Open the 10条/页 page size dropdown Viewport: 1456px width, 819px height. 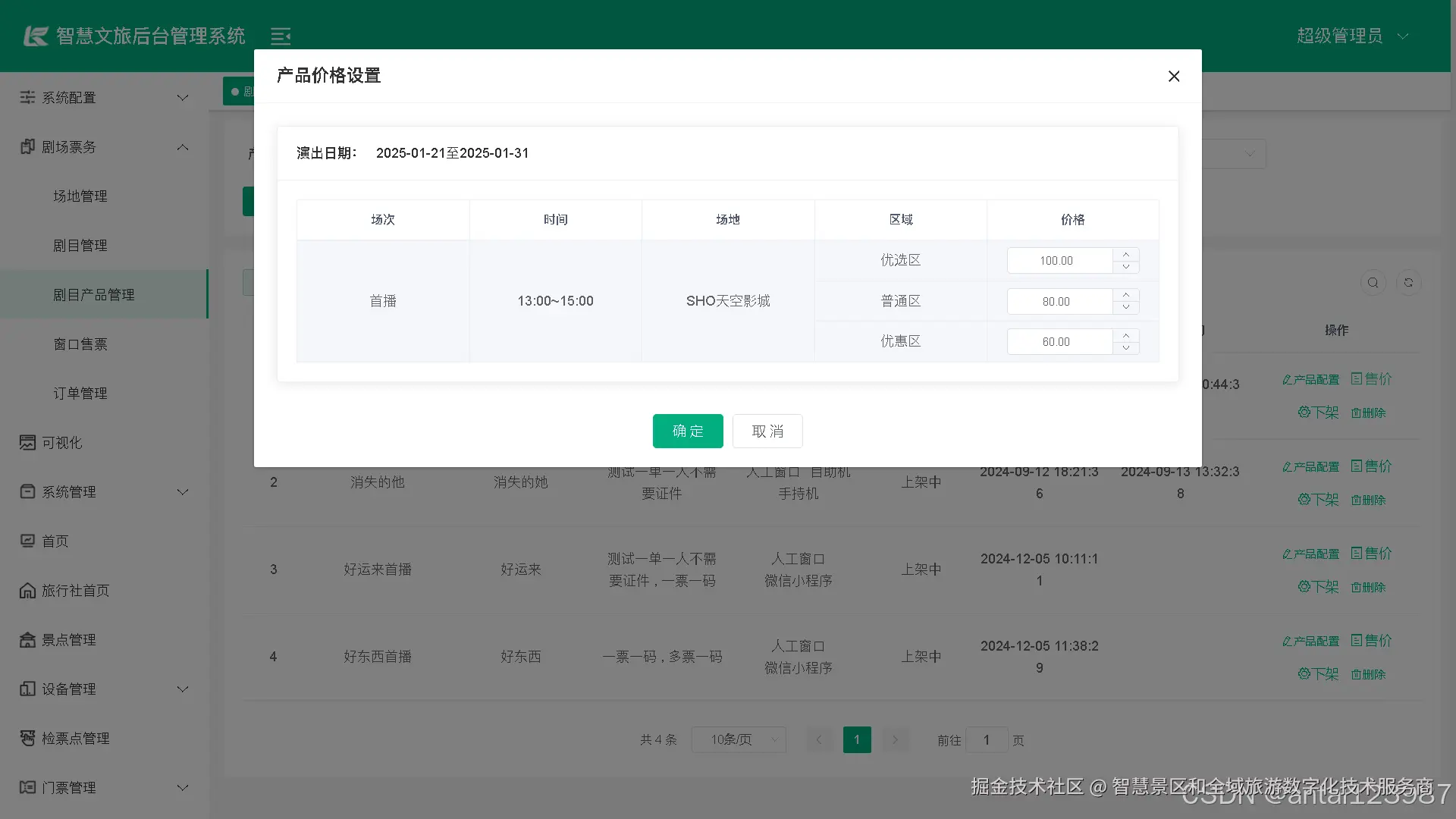(x=738, y=739)
